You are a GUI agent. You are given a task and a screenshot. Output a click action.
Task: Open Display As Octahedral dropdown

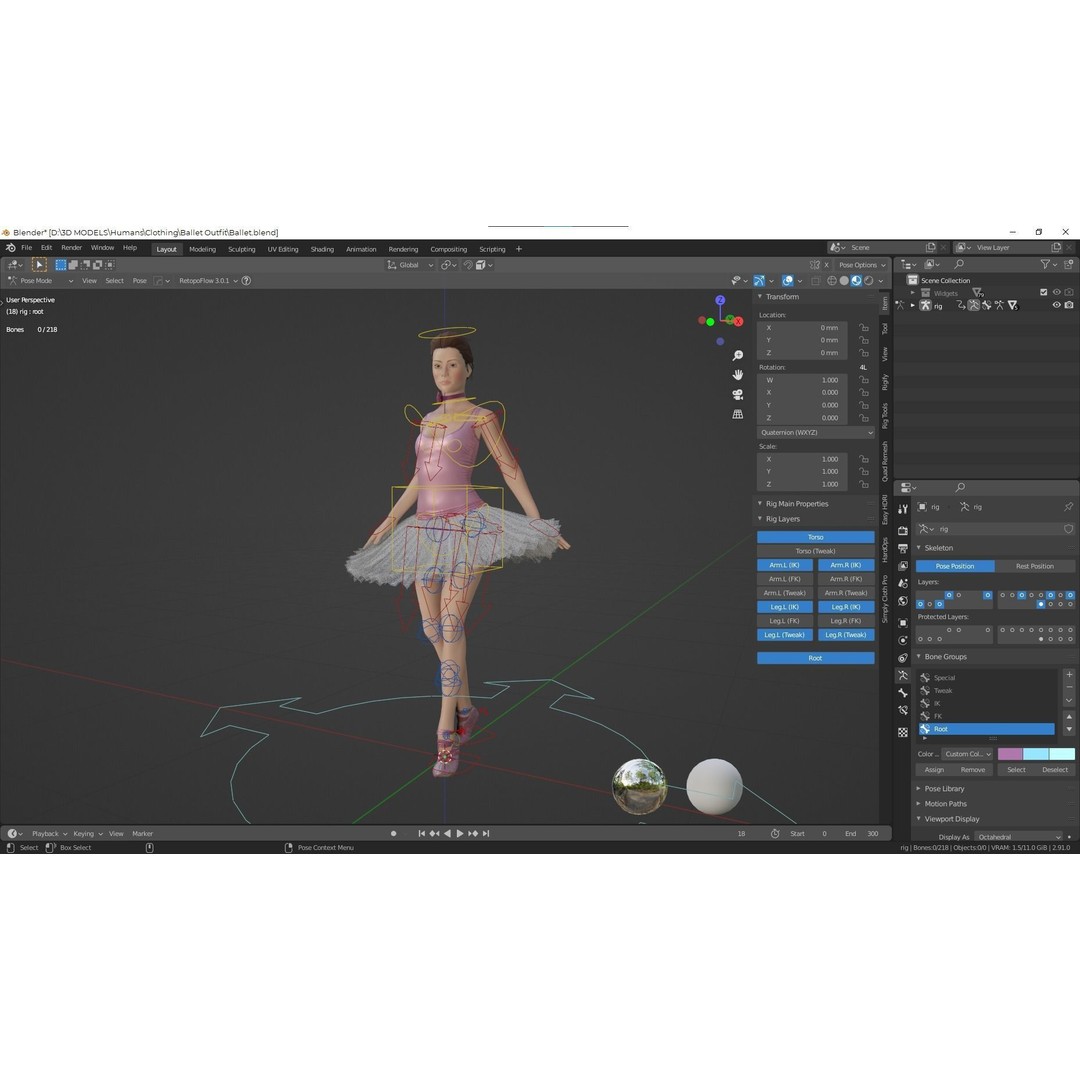[x=1019, y=837]
